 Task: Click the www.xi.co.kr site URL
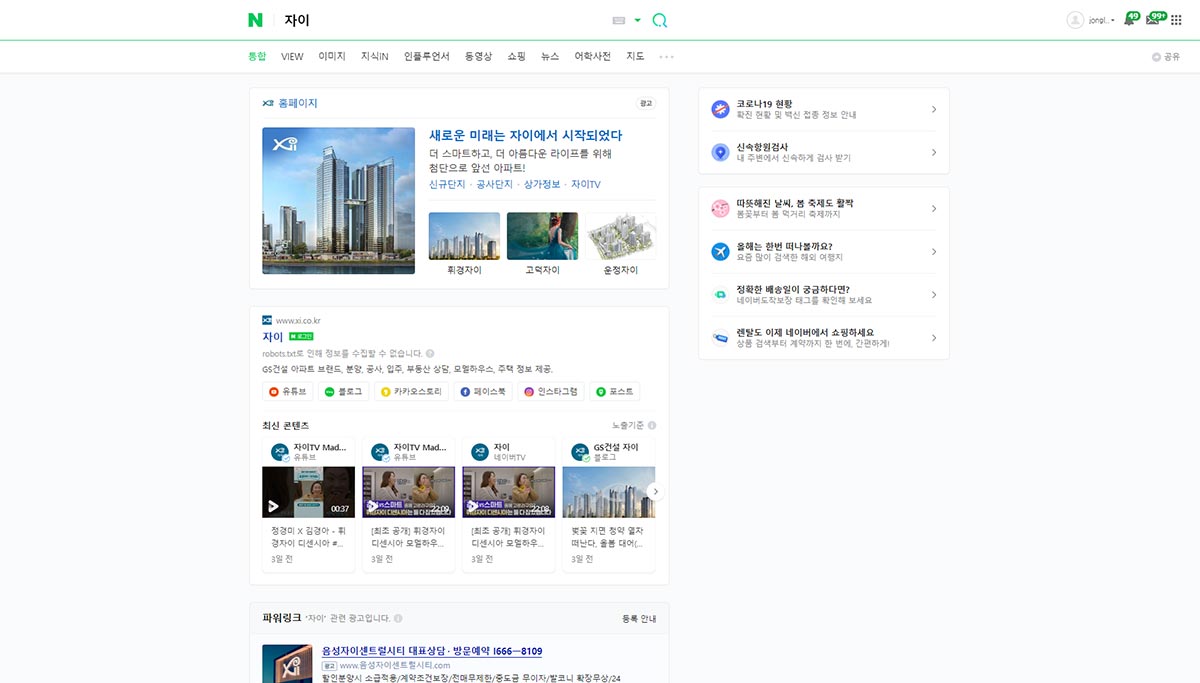click(298, 321)
